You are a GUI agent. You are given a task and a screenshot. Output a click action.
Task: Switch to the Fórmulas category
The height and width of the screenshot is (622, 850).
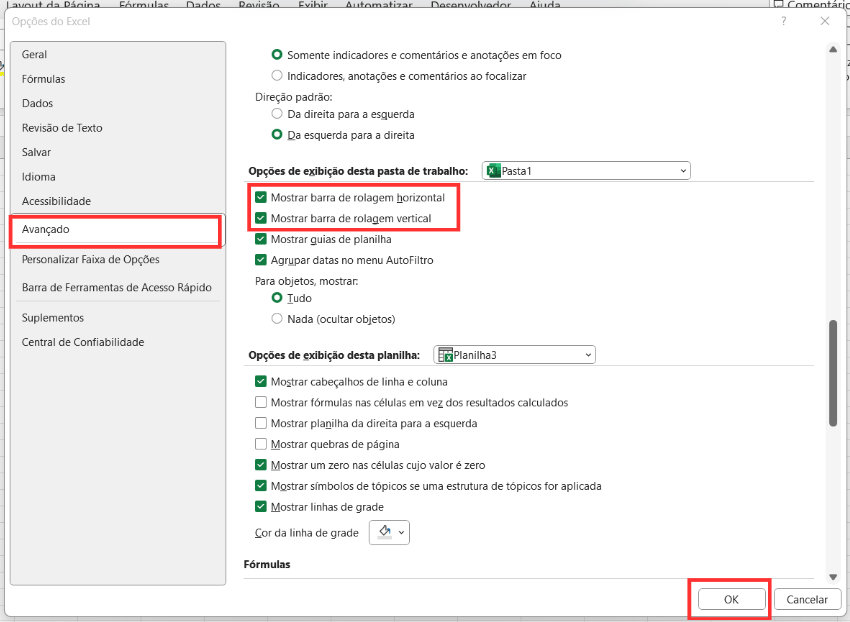pos(44,79)
